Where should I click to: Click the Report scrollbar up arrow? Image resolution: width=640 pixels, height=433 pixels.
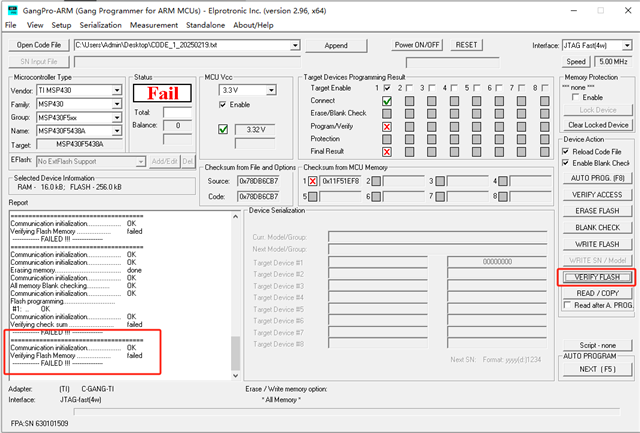[236, 217]
